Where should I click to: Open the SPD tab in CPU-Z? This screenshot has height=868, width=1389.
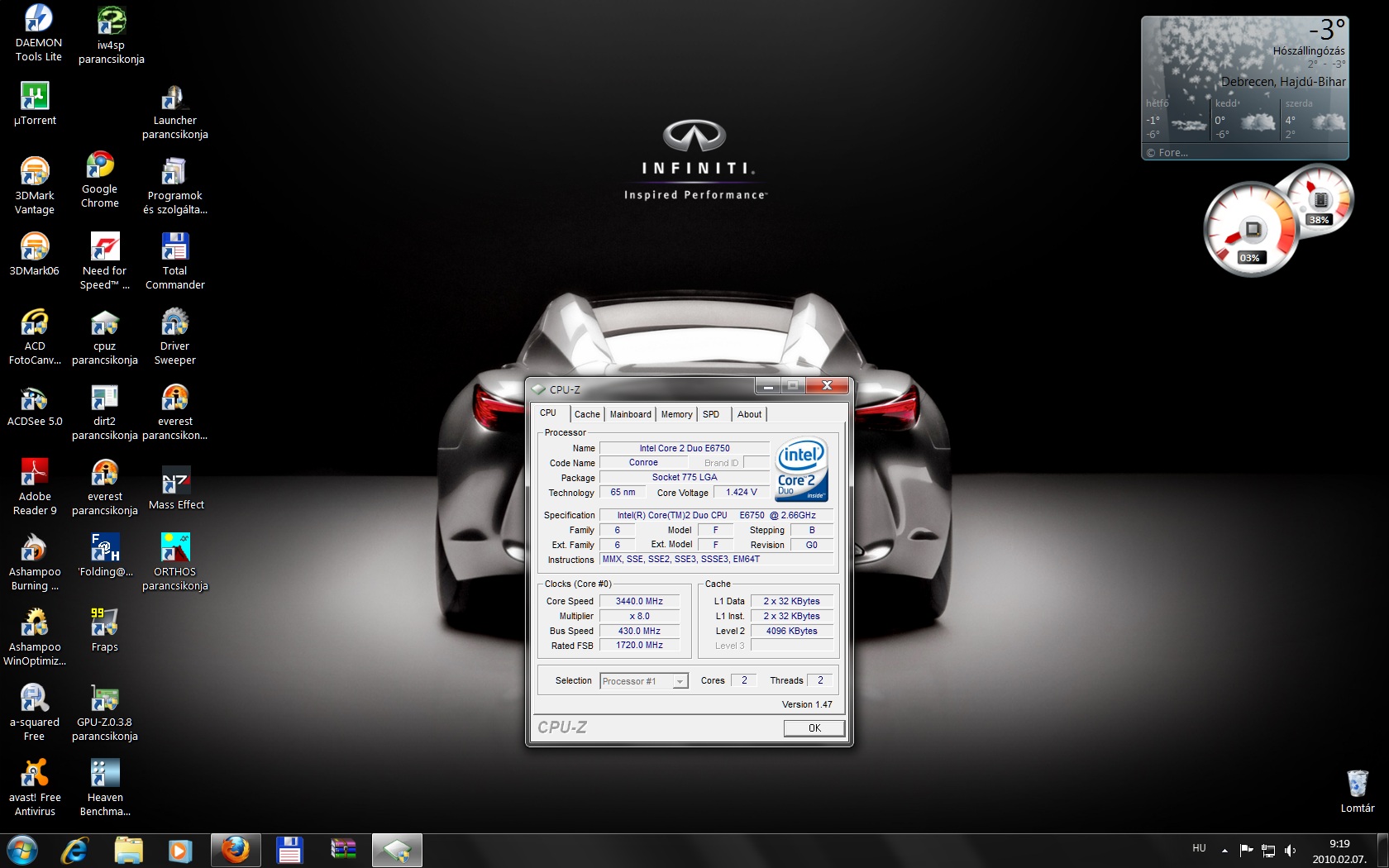click(711, 414)
